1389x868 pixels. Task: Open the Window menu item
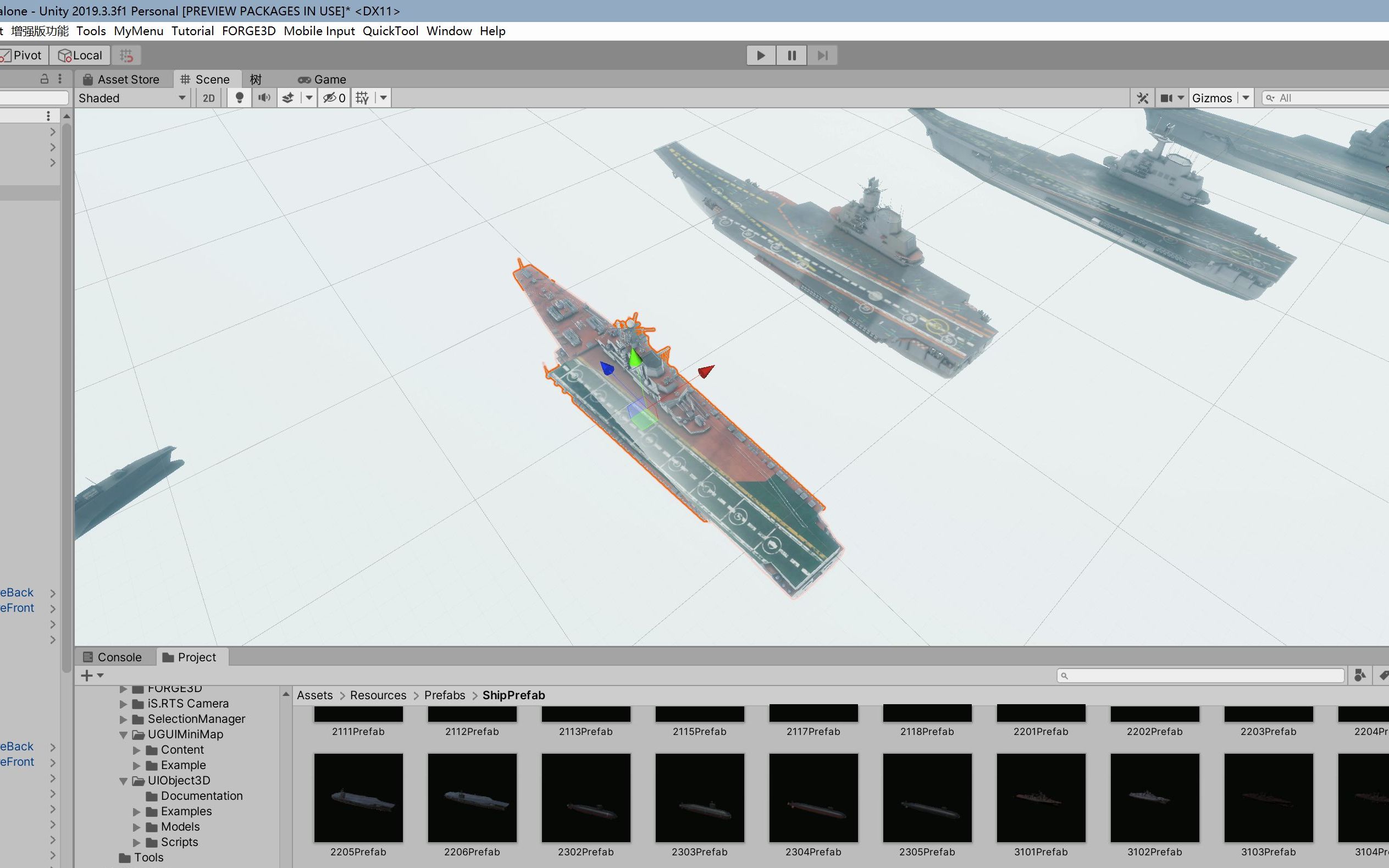point(448,30)
